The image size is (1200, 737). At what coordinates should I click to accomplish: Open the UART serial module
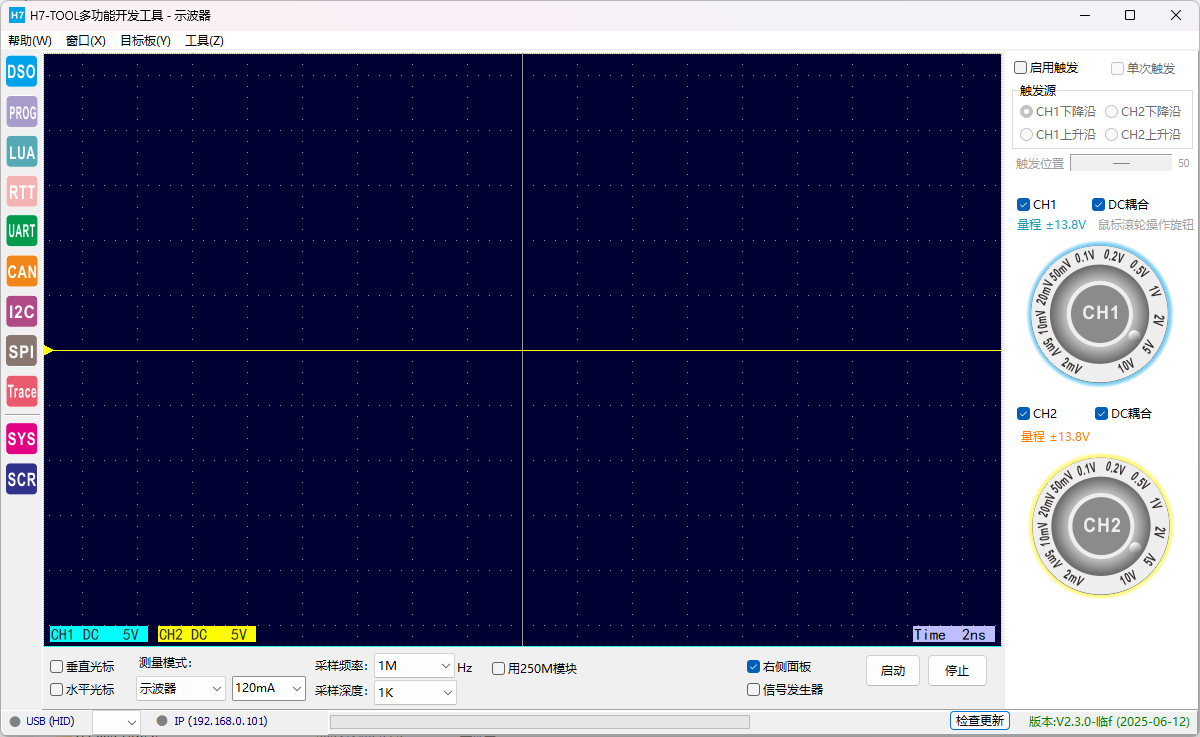pos(21,231)
